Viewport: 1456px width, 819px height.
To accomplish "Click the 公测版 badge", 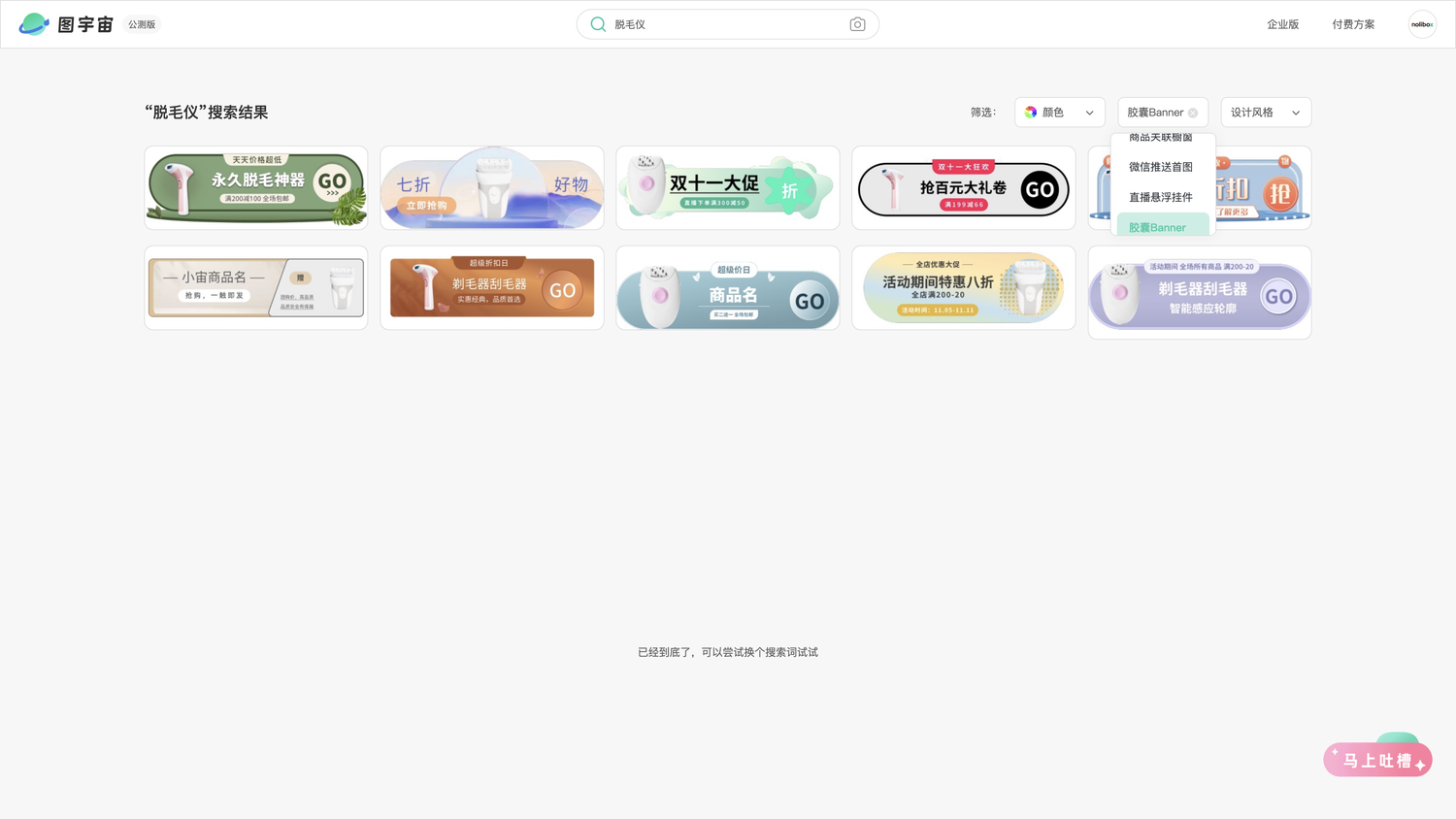I will [142, 24].
